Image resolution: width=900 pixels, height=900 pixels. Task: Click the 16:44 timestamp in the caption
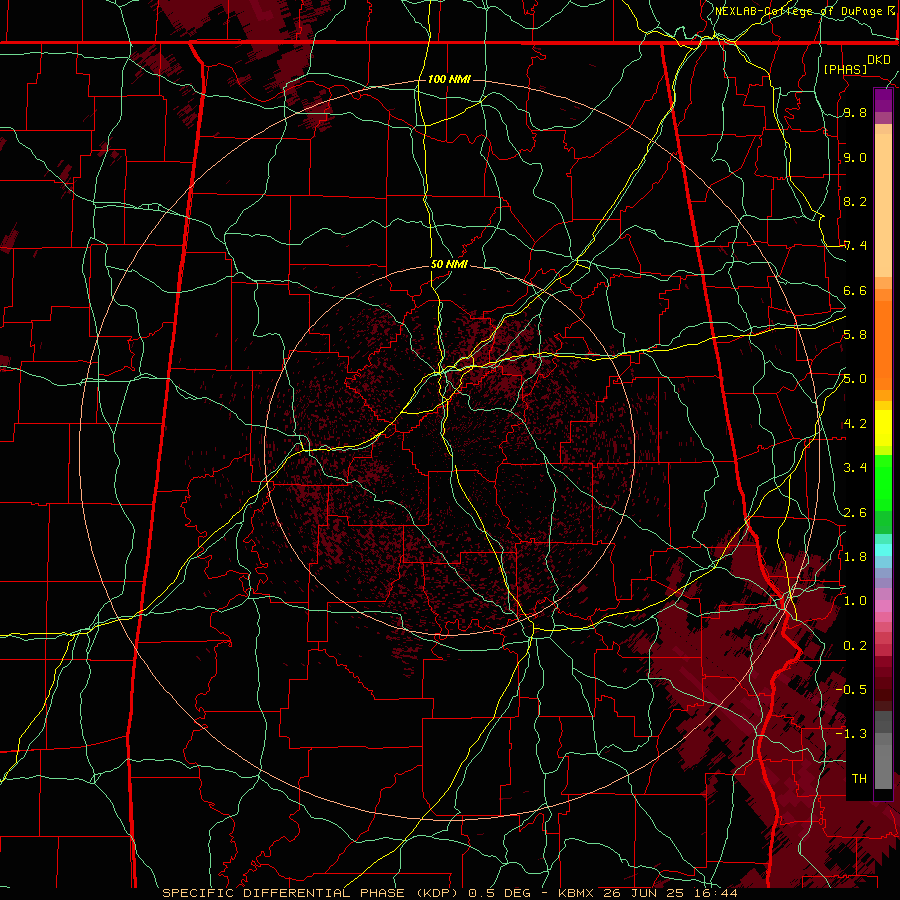718,893
